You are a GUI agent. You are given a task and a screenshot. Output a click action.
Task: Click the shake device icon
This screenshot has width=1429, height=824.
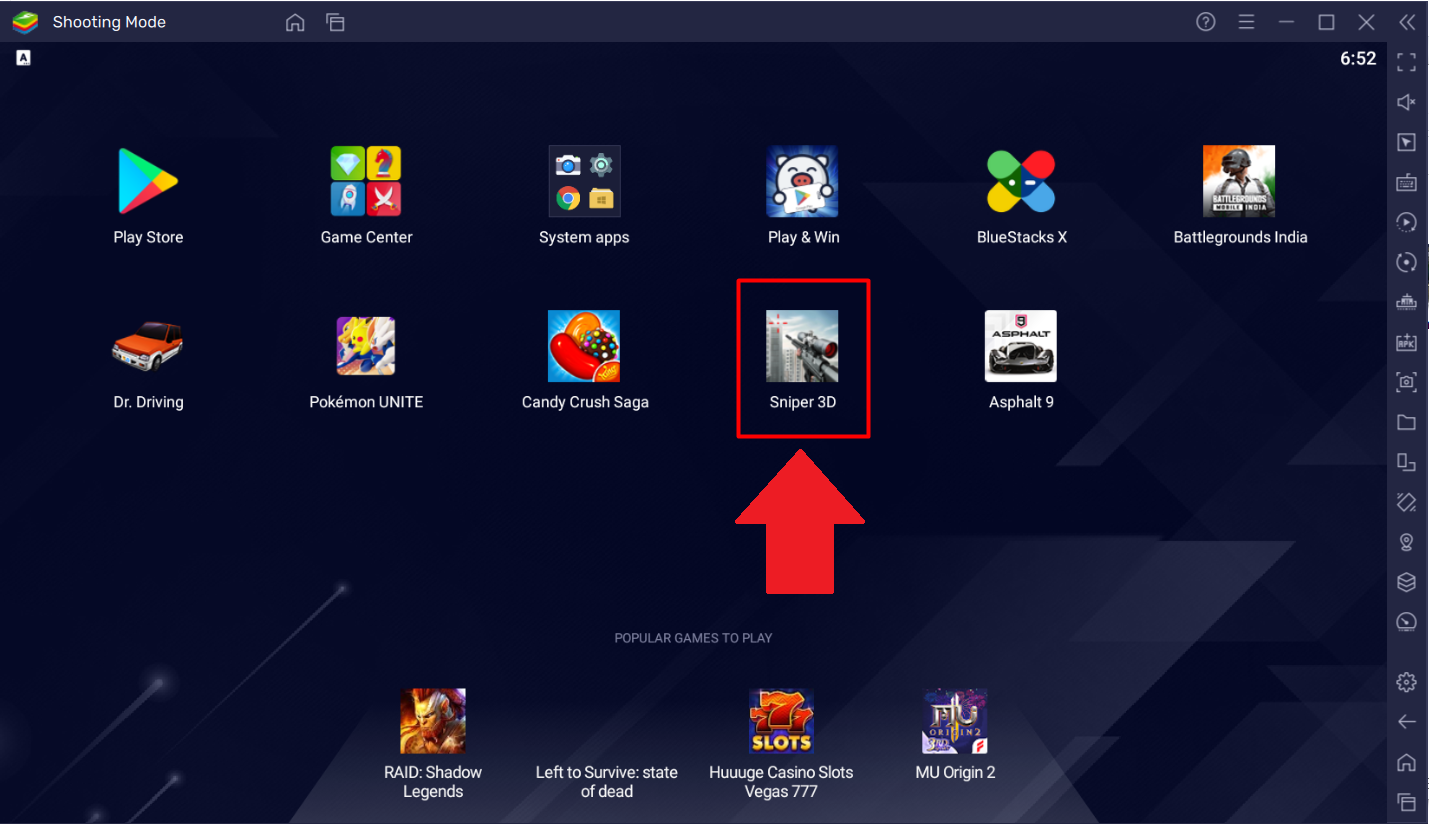click(1406, 502)
